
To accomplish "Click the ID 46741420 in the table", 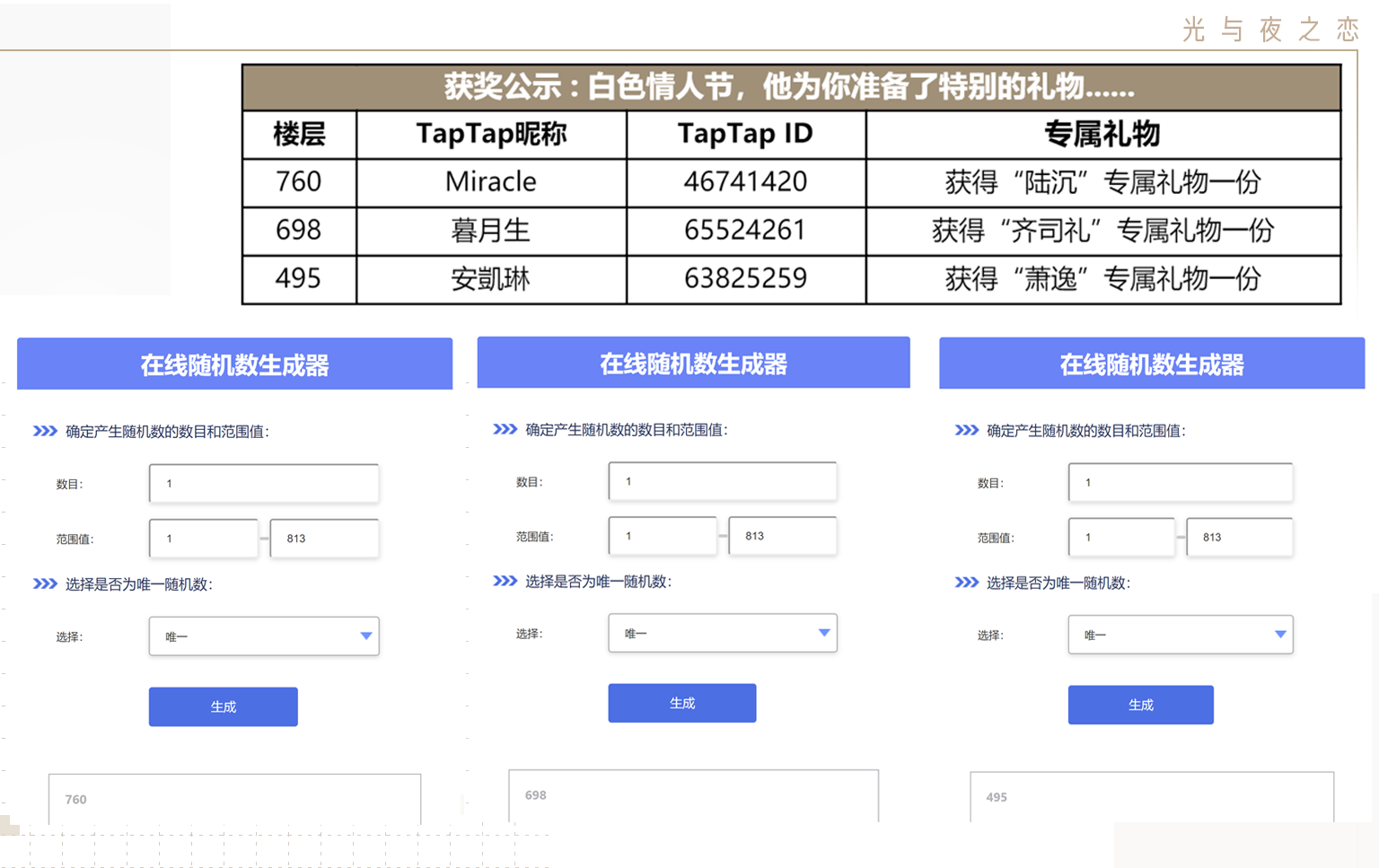I will pyautogui.click(x=745, y=182).
